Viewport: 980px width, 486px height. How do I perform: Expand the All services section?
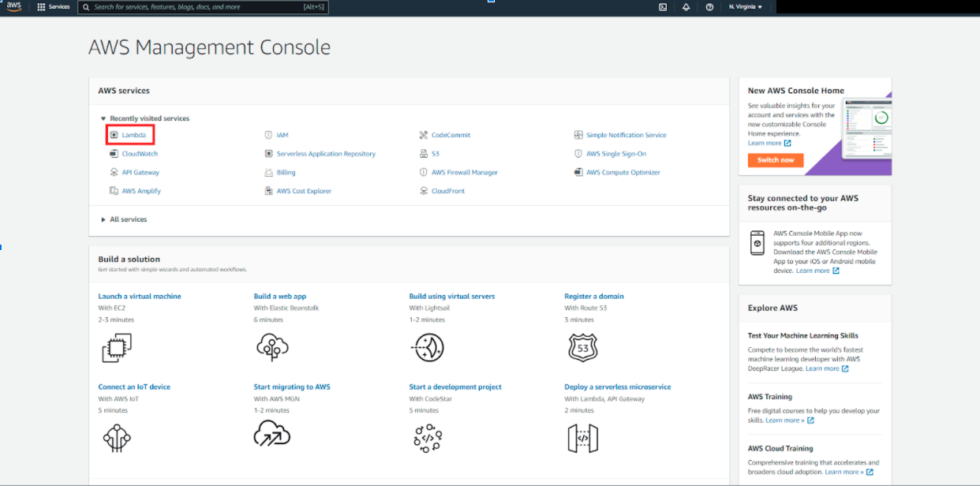(x=103, y=219)
